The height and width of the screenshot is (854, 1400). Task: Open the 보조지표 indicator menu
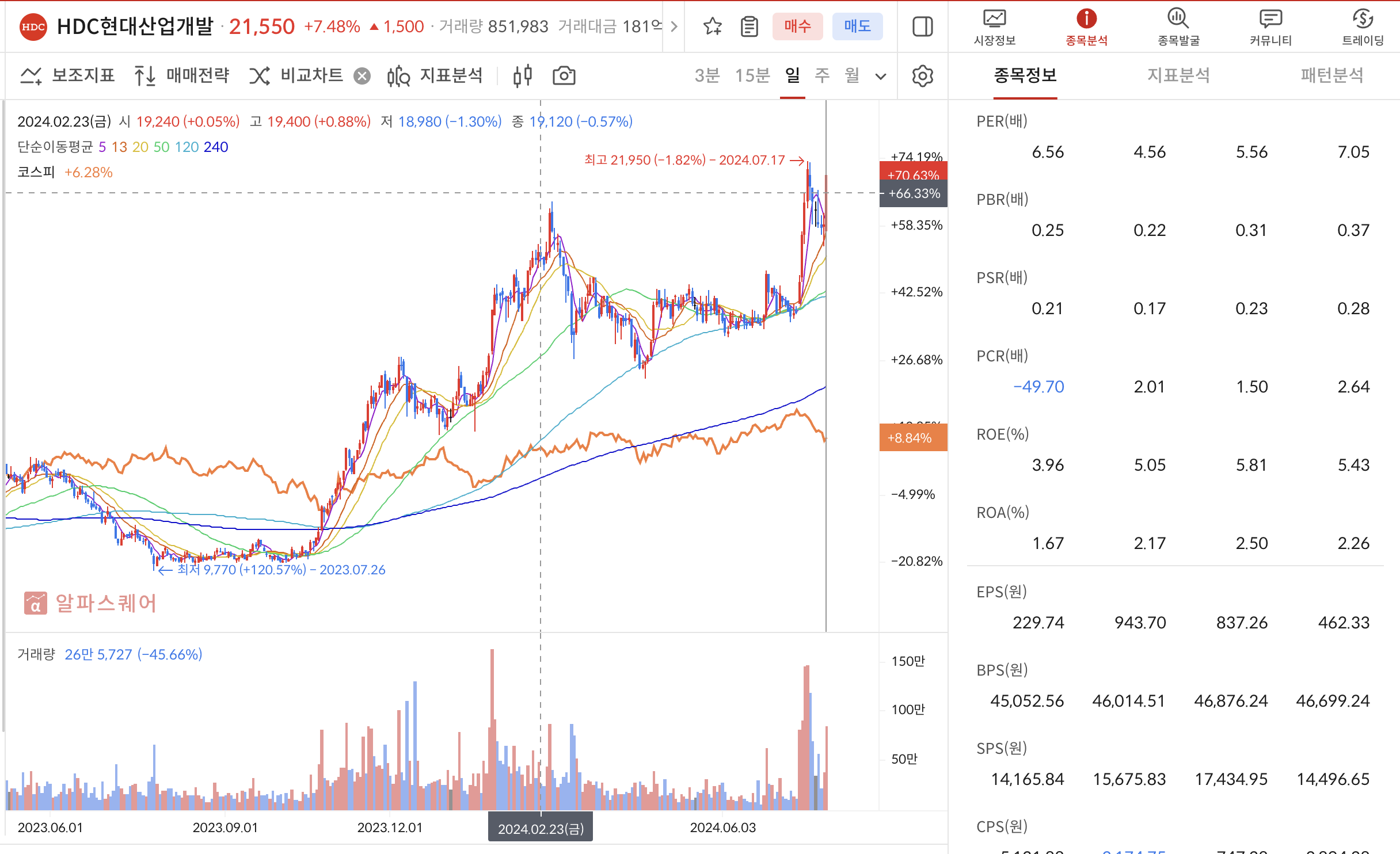tap(68, 76)
